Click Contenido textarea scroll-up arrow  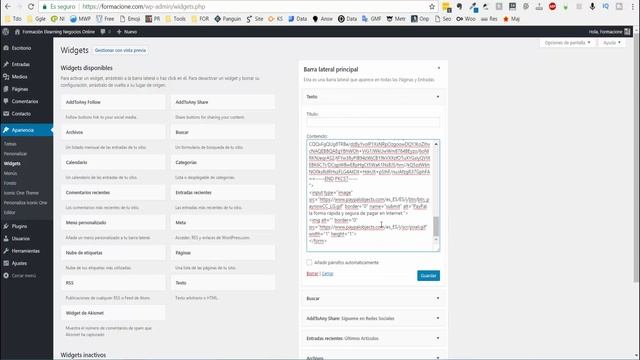[436, 144]
